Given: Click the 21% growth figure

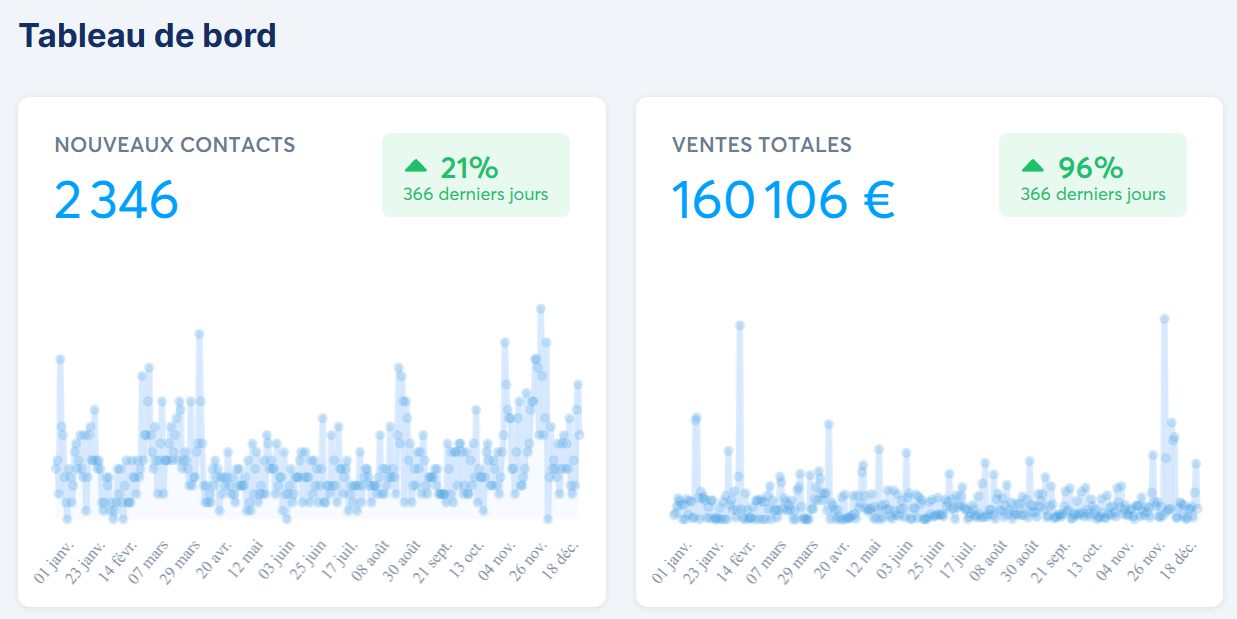Looking at the screenshot, I should click(469, 167).
